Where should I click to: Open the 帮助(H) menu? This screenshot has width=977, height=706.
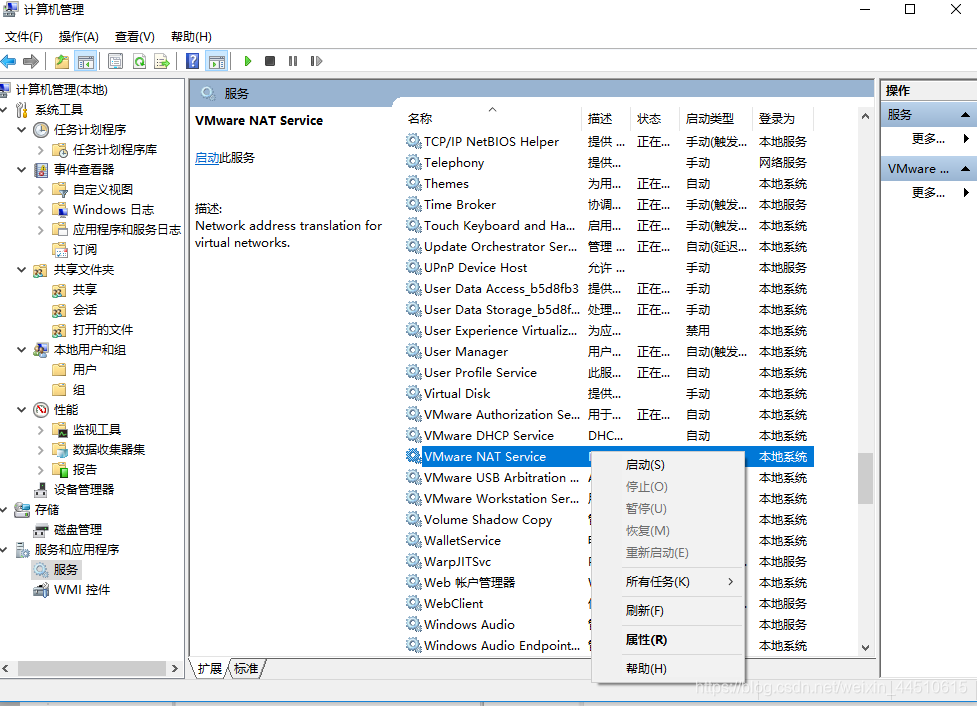[191, 37]
